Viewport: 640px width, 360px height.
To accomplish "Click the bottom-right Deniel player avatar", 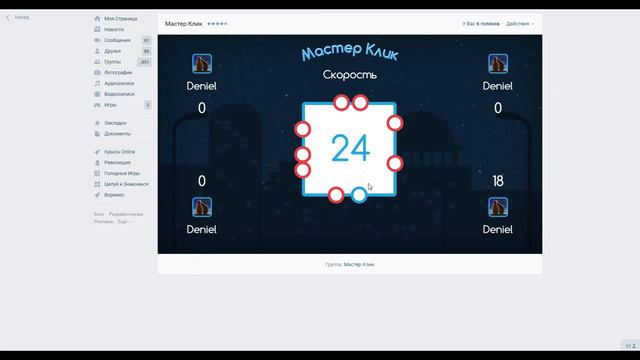I will [498, 207].
